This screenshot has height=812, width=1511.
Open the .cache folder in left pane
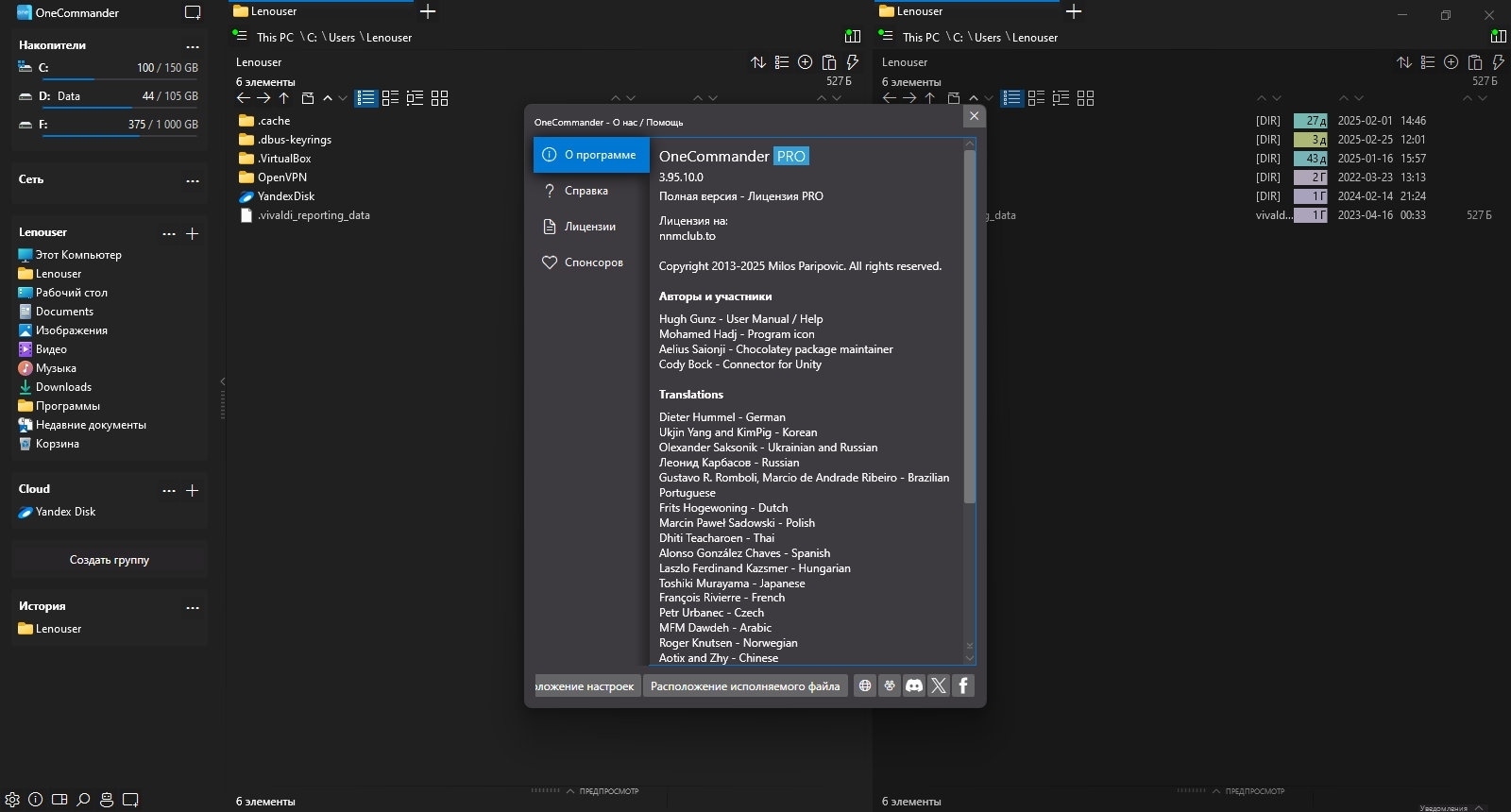(275, 121)
